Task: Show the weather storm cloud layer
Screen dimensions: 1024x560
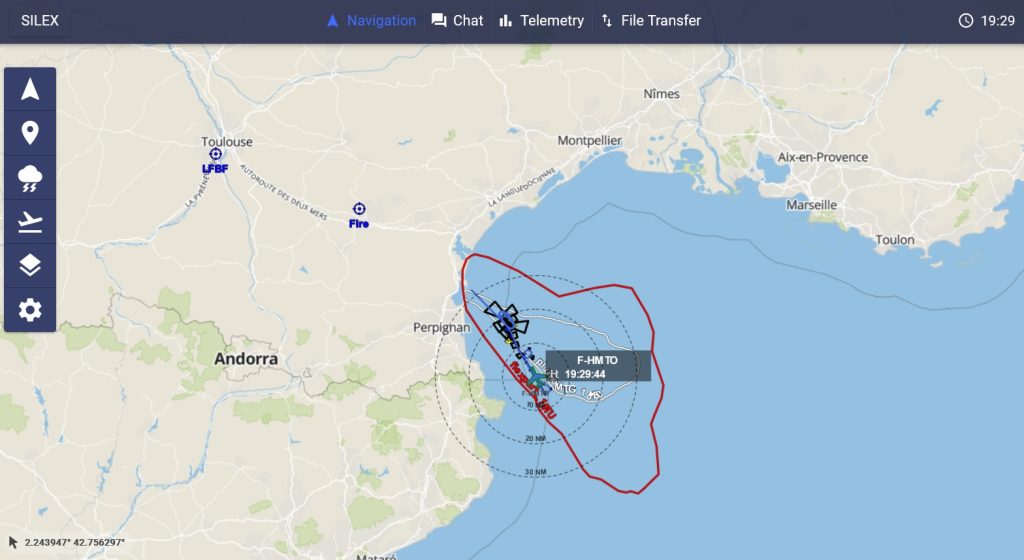Action: 30,178
